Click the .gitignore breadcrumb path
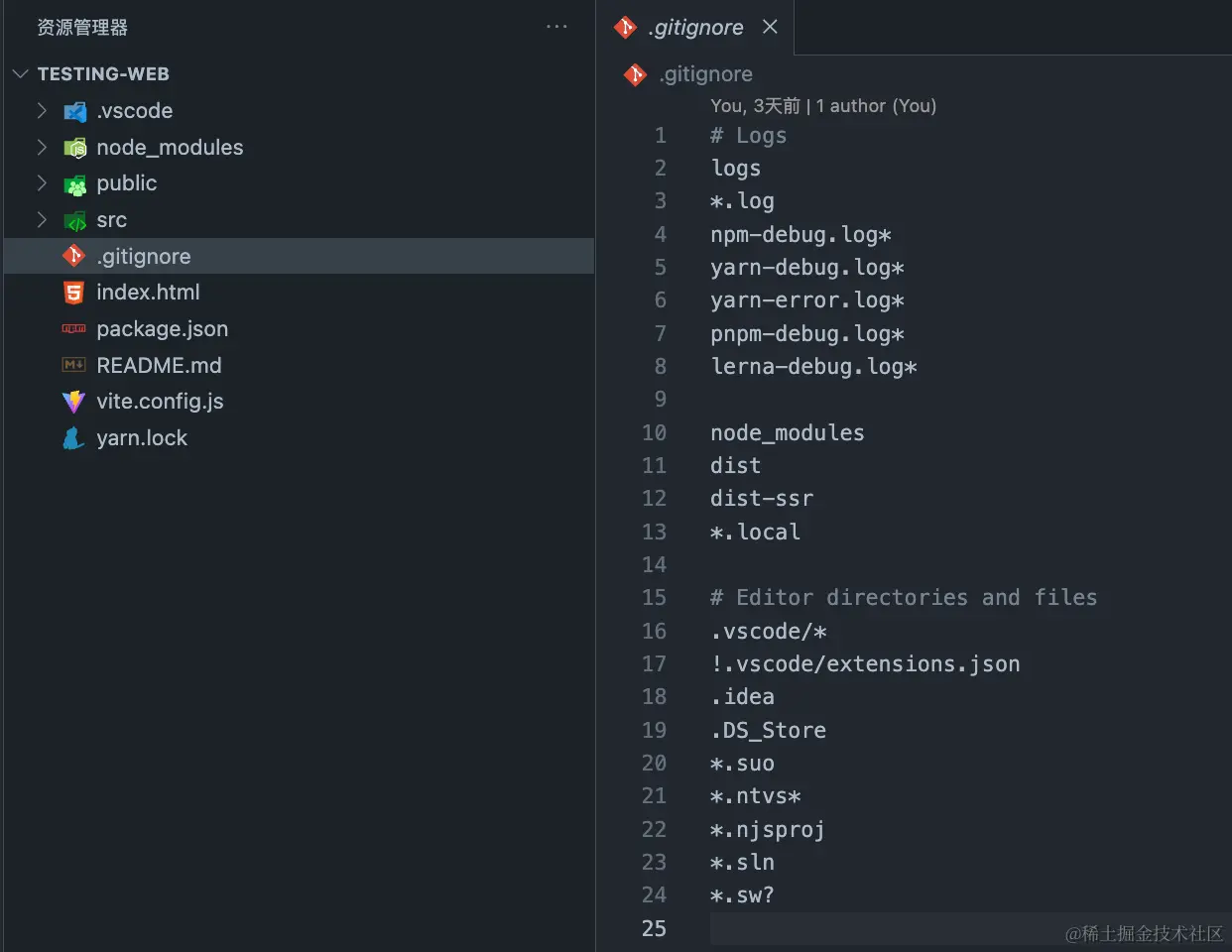Screen dimensions: 1232x952 [x=705, y=74]
